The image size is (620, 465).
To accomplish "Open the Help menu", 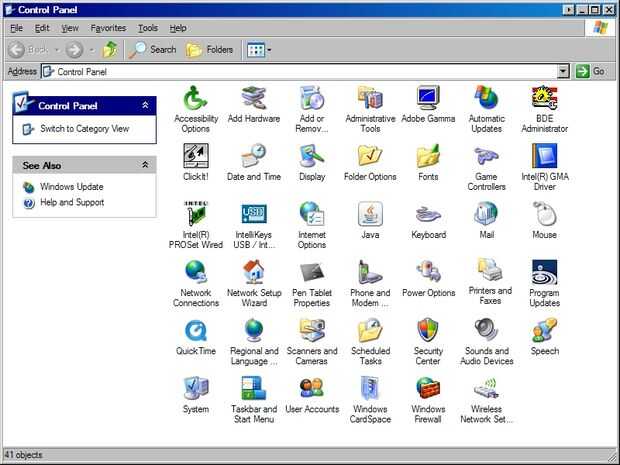I will click(178, 28).
